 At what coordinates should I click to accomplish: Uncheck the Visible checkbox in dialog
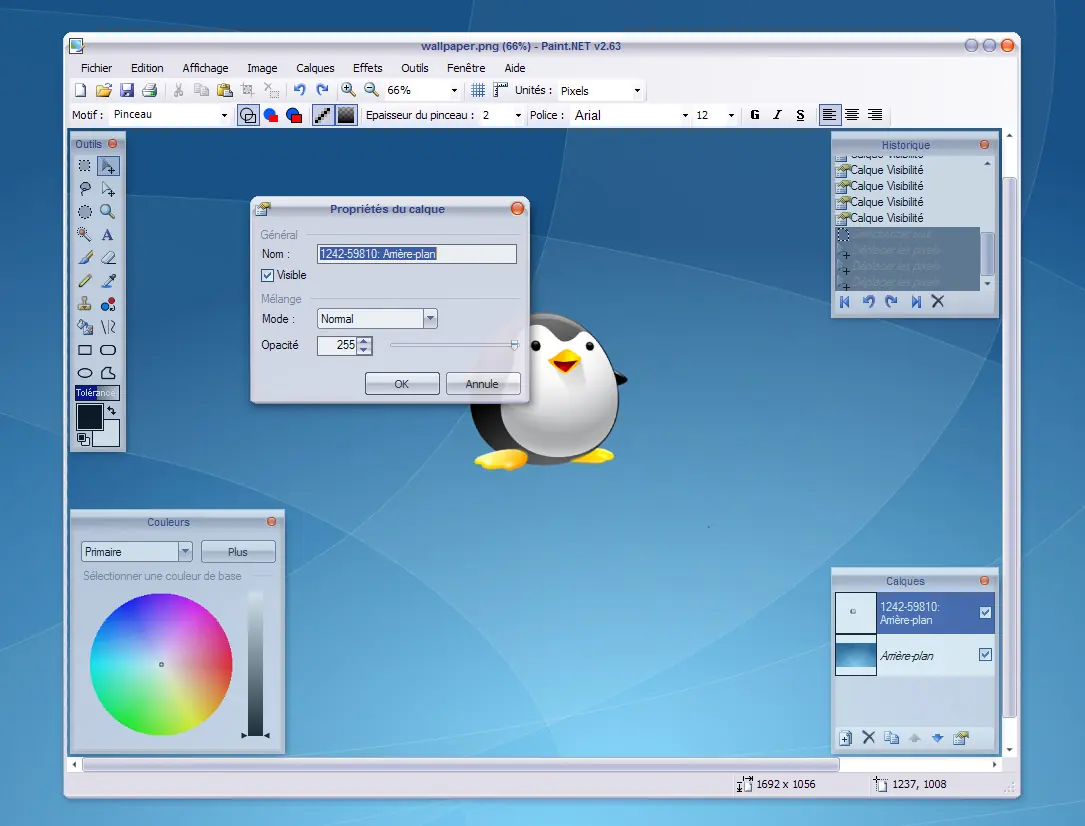267,275
